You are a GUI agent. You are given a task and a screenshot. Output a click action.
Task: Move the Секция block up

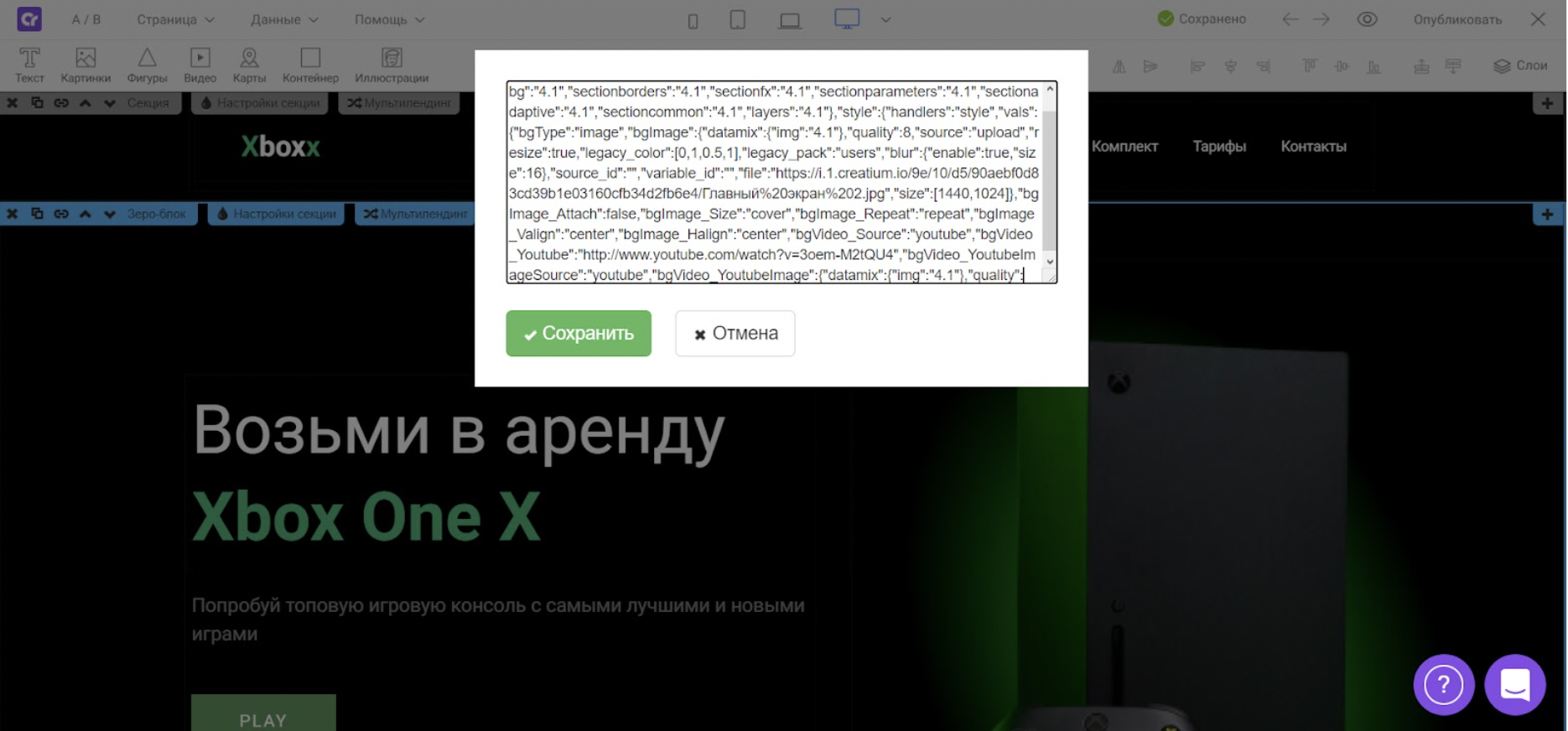coord(86,103)
